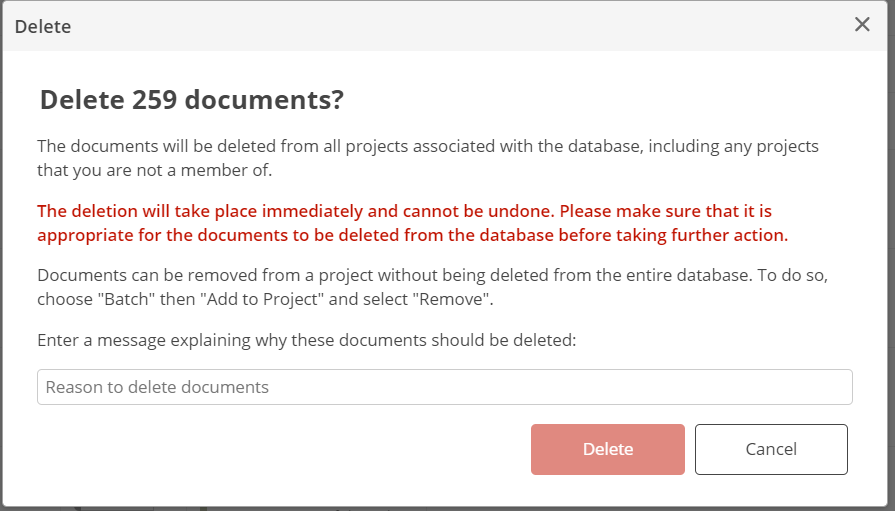Click the 'Delete 259 documents?' heading
The width and height of the screenshot is (895, 511).
[x=192, y=99]
